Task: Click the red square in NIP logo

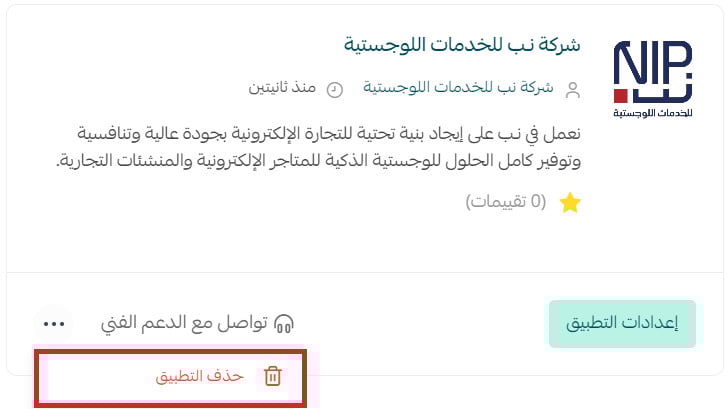Action: click(620, 96)
